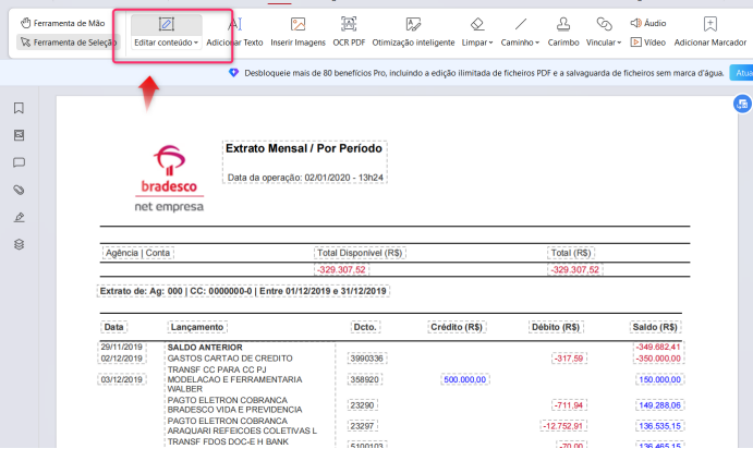Open the attachments paperclip panel
The width and height of the screenshot is (753, 449).
point(19,190)
